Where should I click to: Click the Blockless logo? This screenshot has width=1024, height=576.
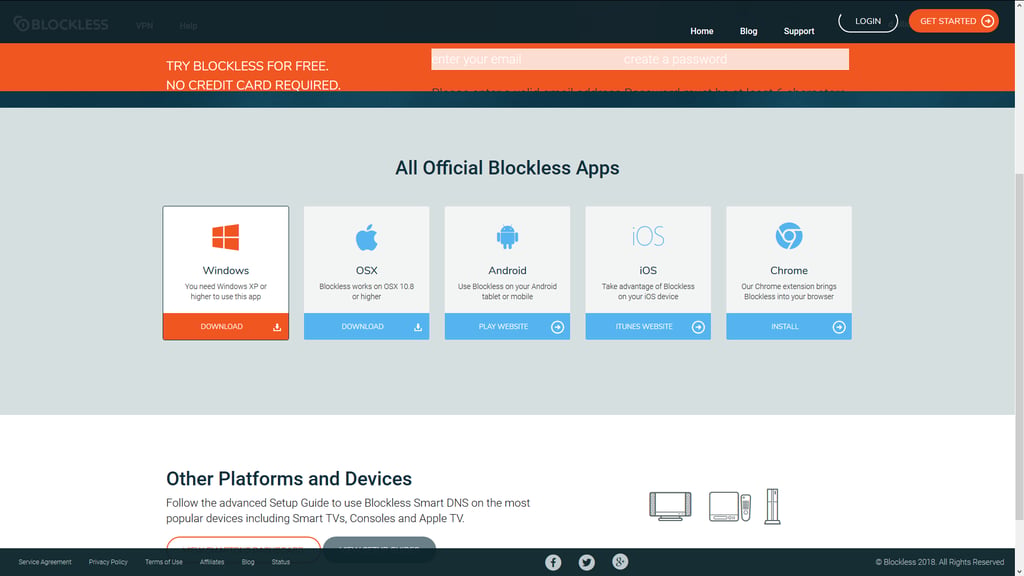coord(61,24)
